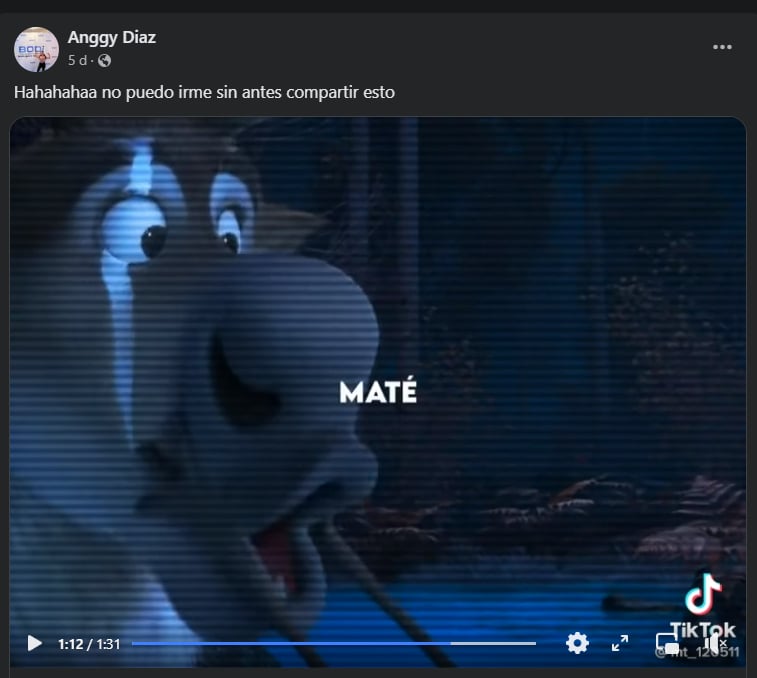
Task: Open video settings gear
Action: coord(577,643)
